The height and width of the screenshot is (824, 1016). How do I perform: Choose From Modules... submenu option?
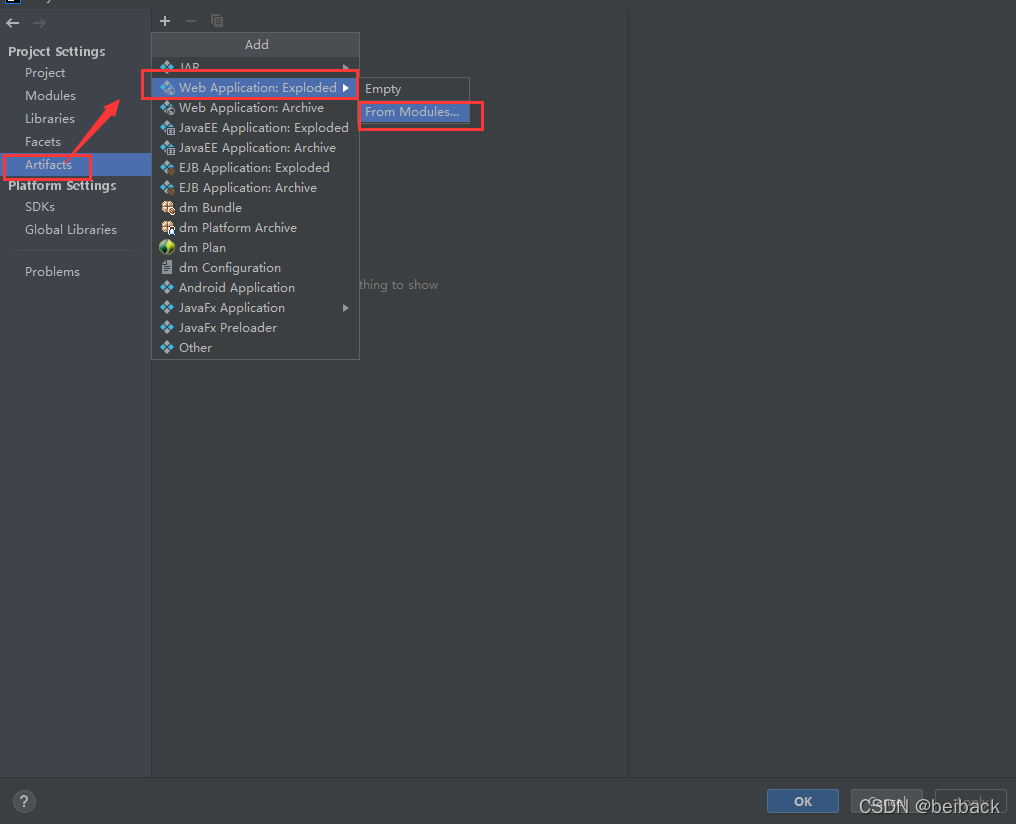click(x=415, y=111)
